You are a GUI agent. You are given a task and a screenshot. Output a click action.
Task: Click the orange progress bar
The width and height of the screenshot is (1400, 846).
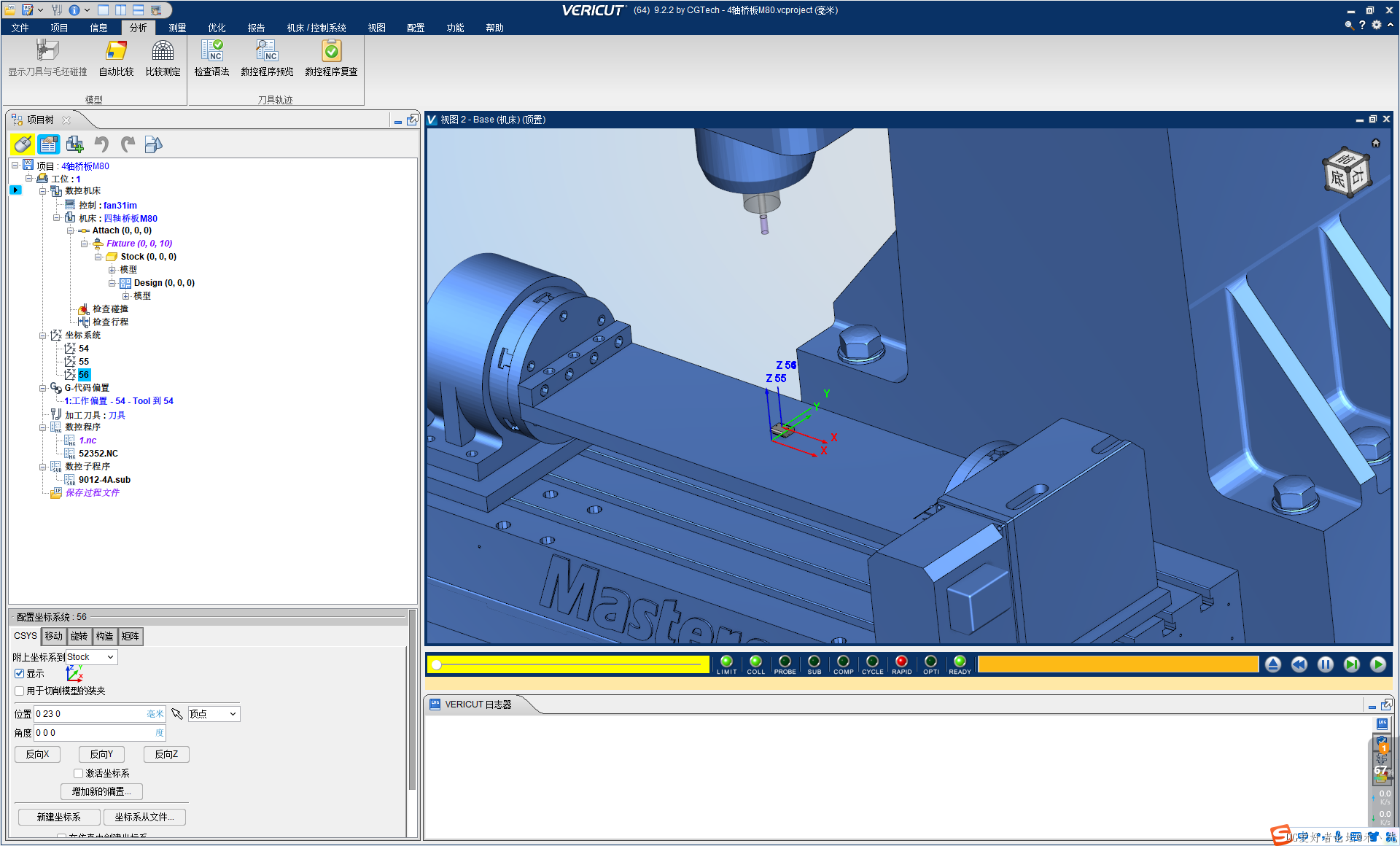pos(1118,664)
